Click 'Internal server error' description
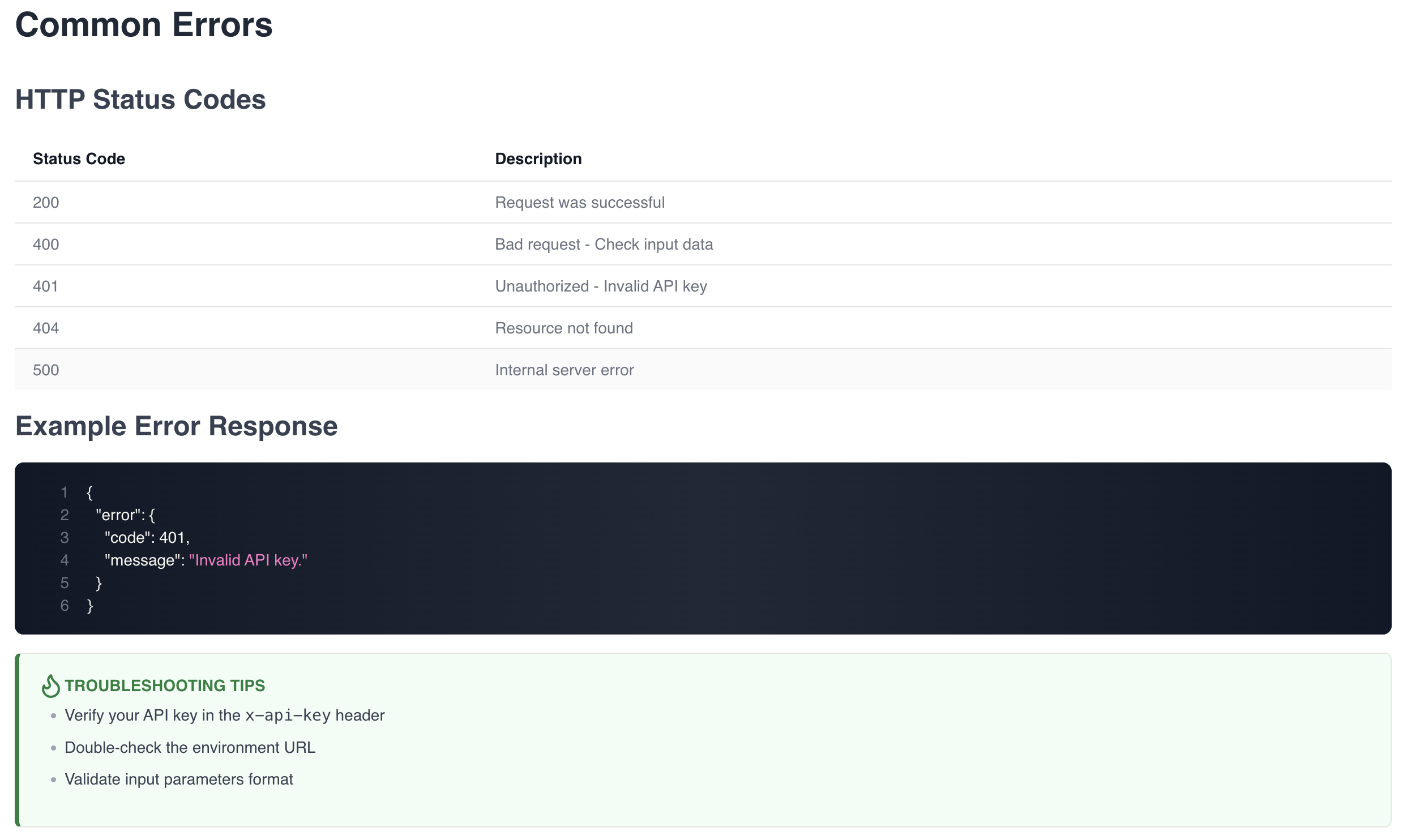The width and height of the screenshot is (1403, 840). click(x=564, y=370)
